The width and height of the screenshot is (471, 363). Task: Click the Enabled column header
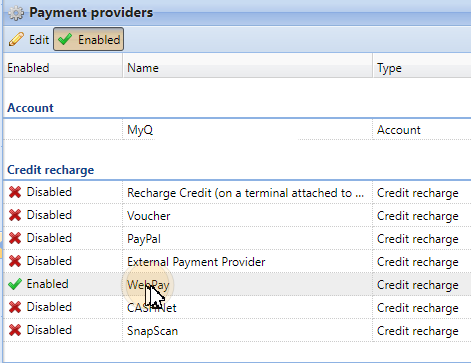(63, 68)
